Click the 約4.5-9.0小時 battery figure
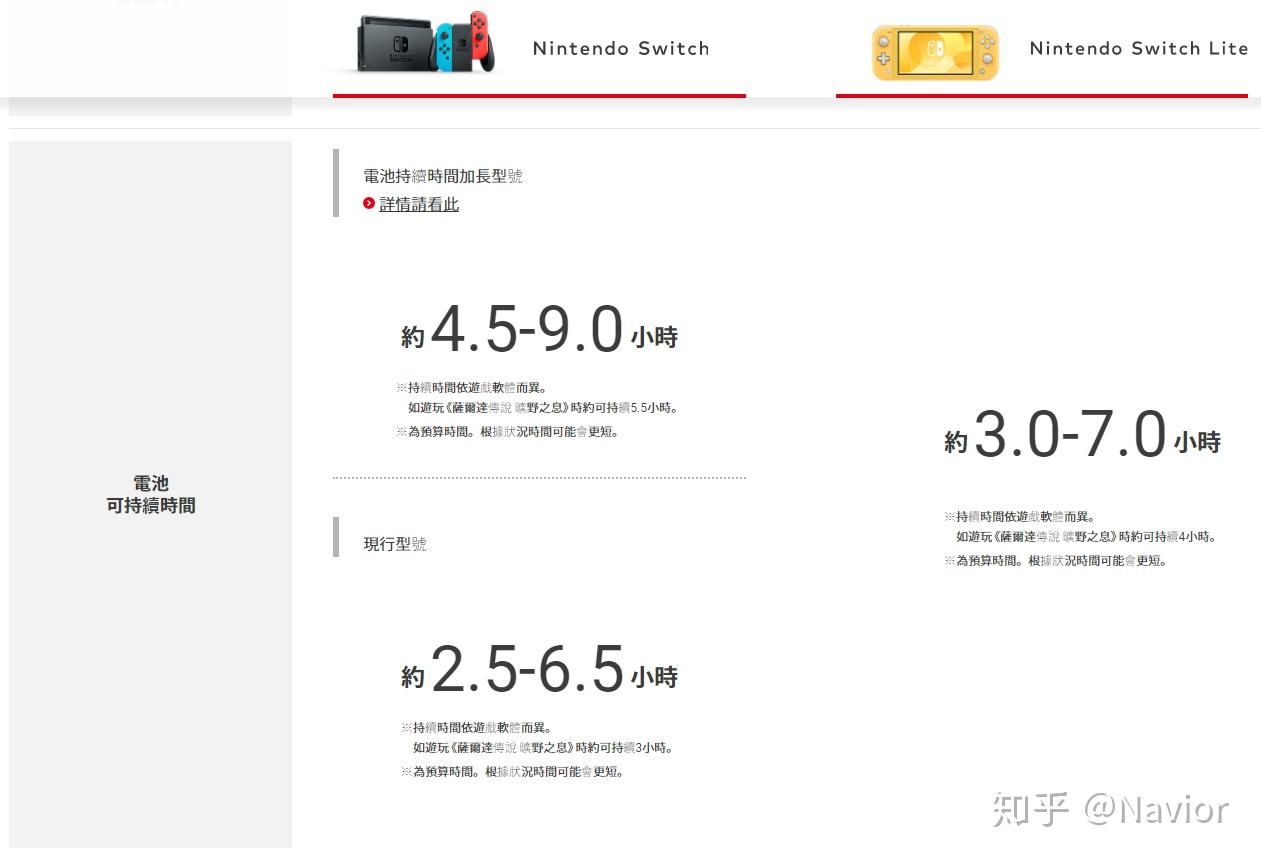The image size is (1261, 859). click(x=539, y=330)
